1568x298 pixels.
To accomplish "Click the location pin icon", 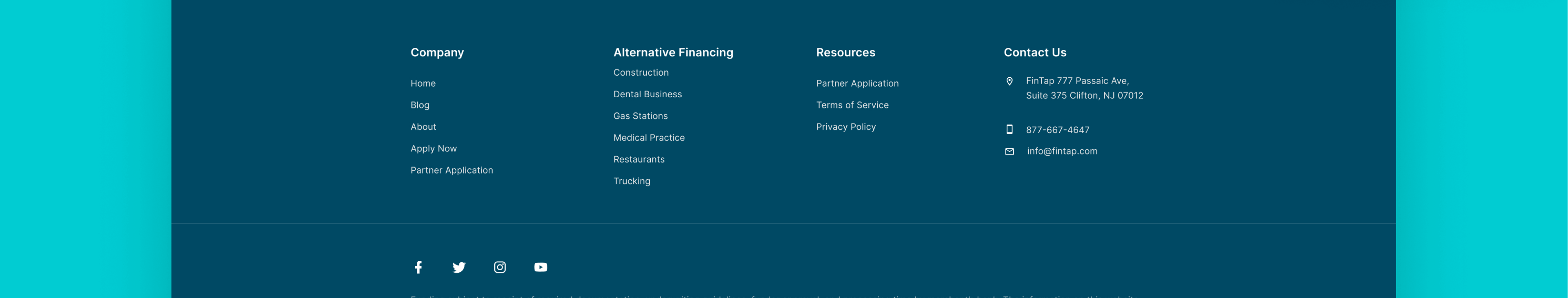I will tap(1009, 81).
